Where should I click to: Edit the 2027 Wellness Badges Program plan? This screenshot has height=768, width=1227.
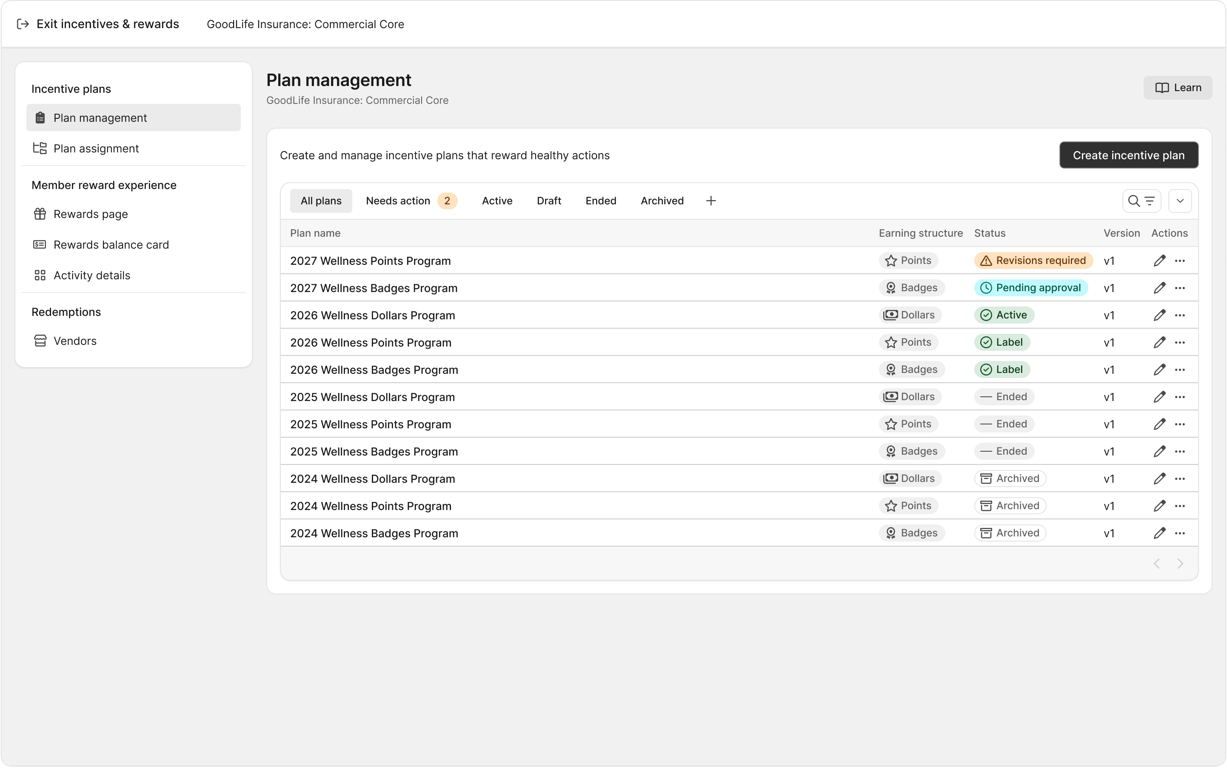click(1159, 288)
